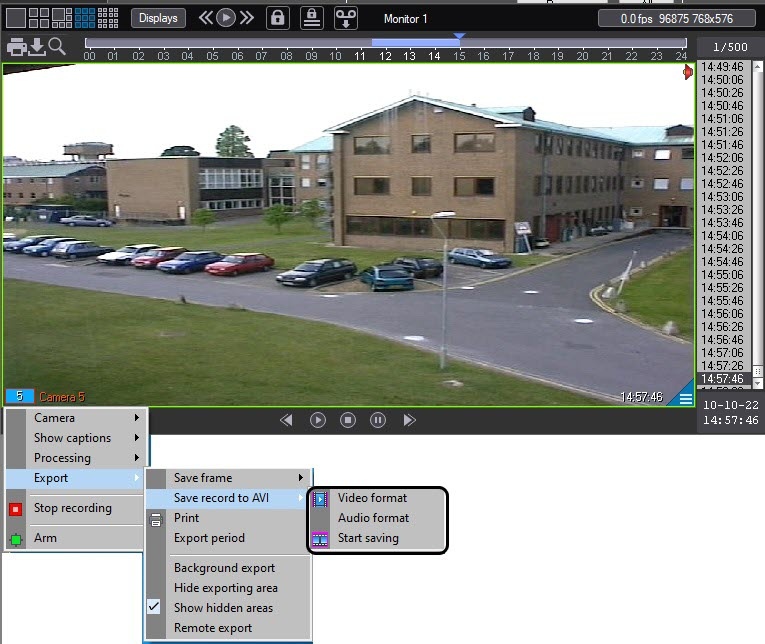Select the 14:53:06 timestamp in the list

pyautogui.click(x=721, y=197)
